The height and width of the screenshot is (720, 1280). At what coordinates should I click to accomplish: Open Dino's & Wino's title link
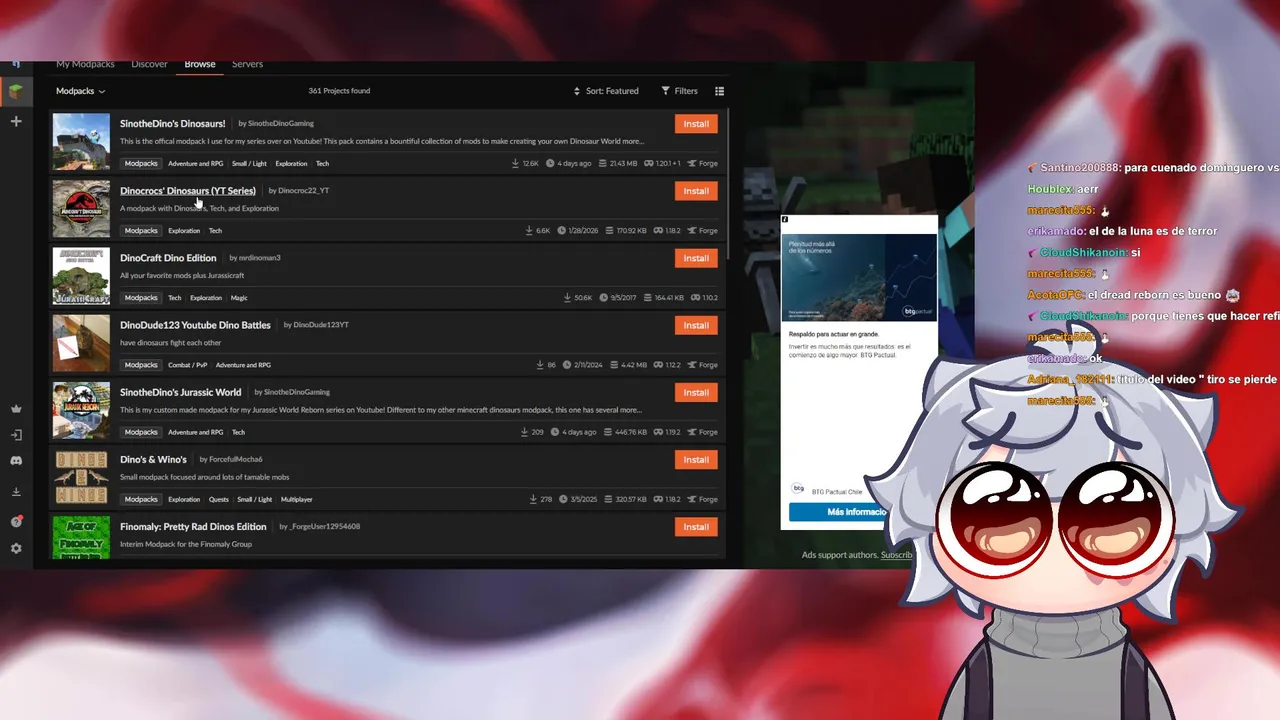point(153,459)
